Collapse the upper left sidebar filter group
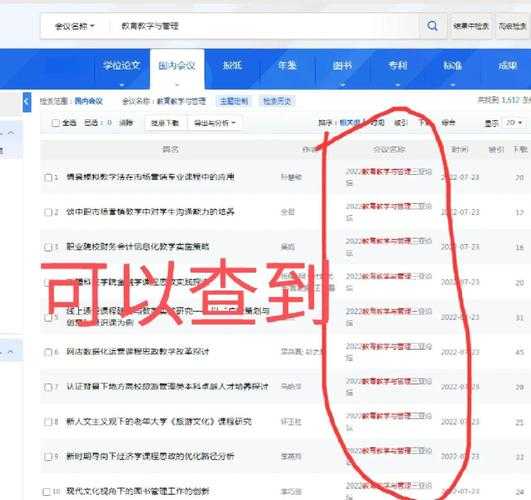Viewport: 531px width, 500px height. 11,133
